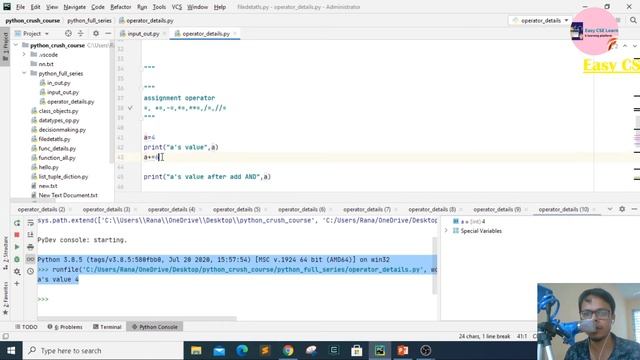Viewport: 640px width, 360px height.
Task: Expand the .vscode folder
Action: coord(24,54)
